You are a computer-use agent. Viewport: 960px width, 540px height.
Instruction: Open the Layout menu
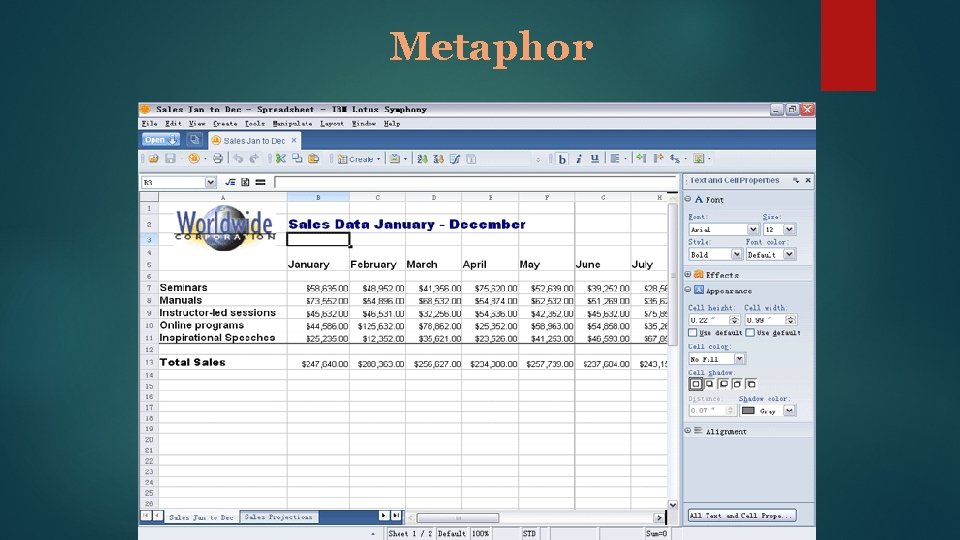[x=332, y=124]
